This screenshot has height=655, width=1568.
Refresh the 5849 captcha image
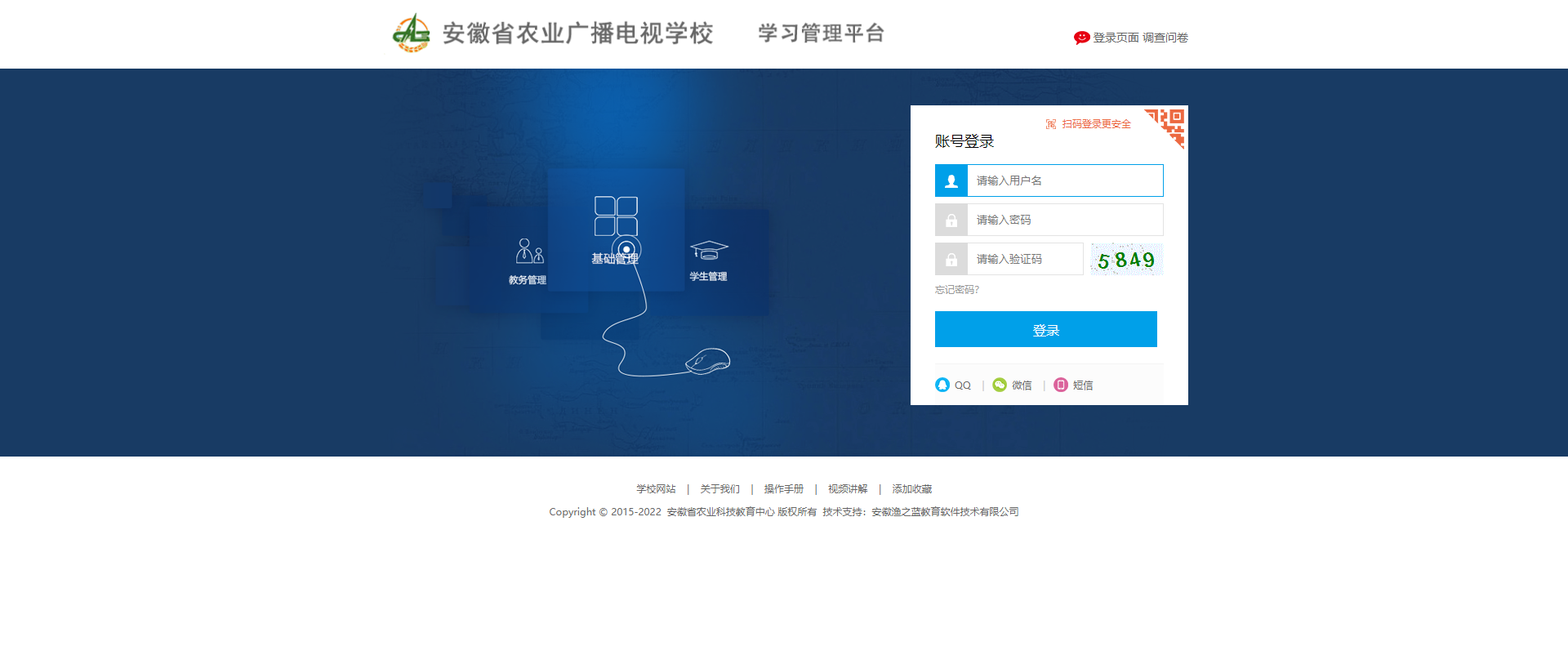(x=1126, y=260)
